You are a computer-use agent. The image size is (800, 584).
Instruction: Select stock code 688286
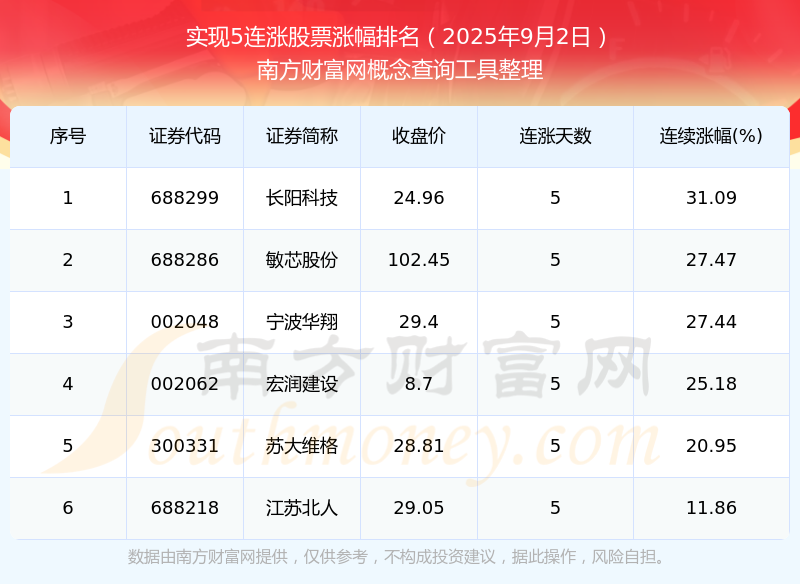click(185, 260)
